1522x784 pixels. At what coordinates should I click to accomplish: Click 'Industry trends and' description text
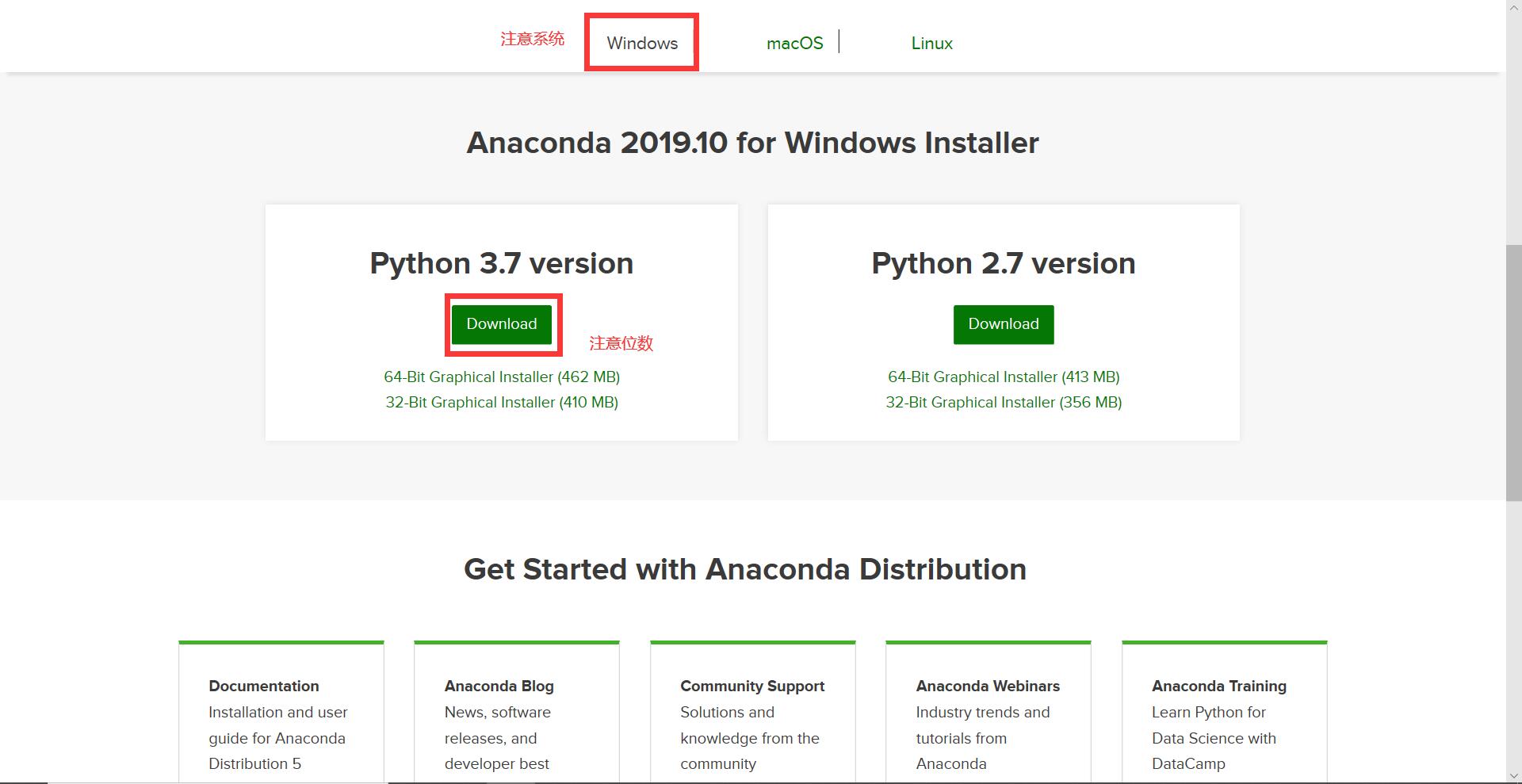pyautogui.click(x=983, y=712)
